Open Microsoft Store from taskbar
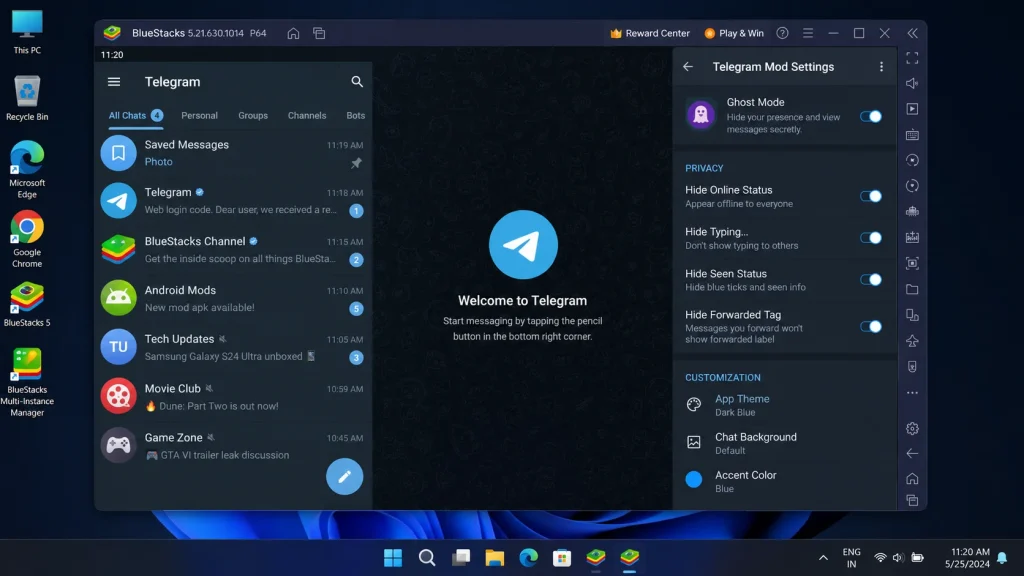The width and height of the screenshot is (1024, 576). [x=562, y=558]
